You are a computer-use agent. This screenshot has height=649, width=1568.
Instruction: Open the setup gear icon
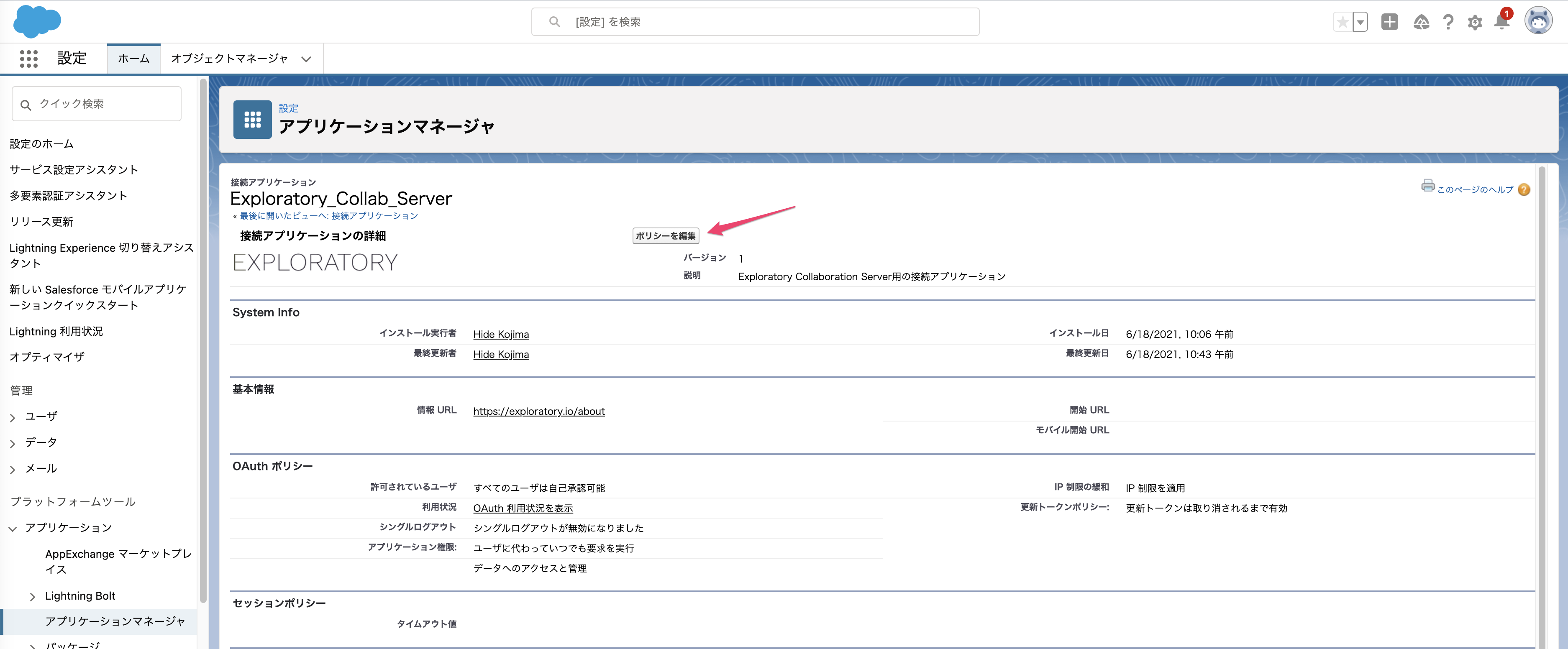pos(1474,23)
